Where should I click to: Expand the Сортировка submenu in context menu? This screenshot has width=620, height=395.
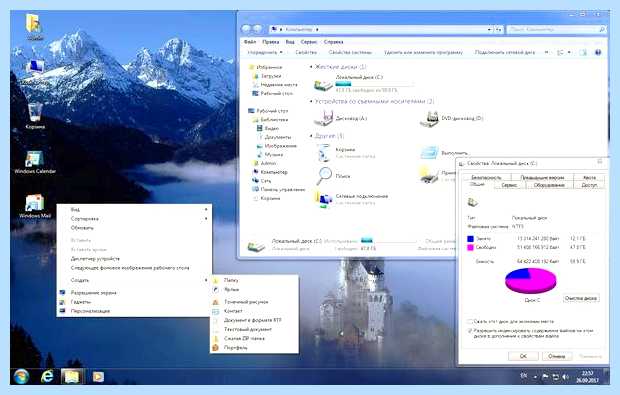tap(134, 218)
